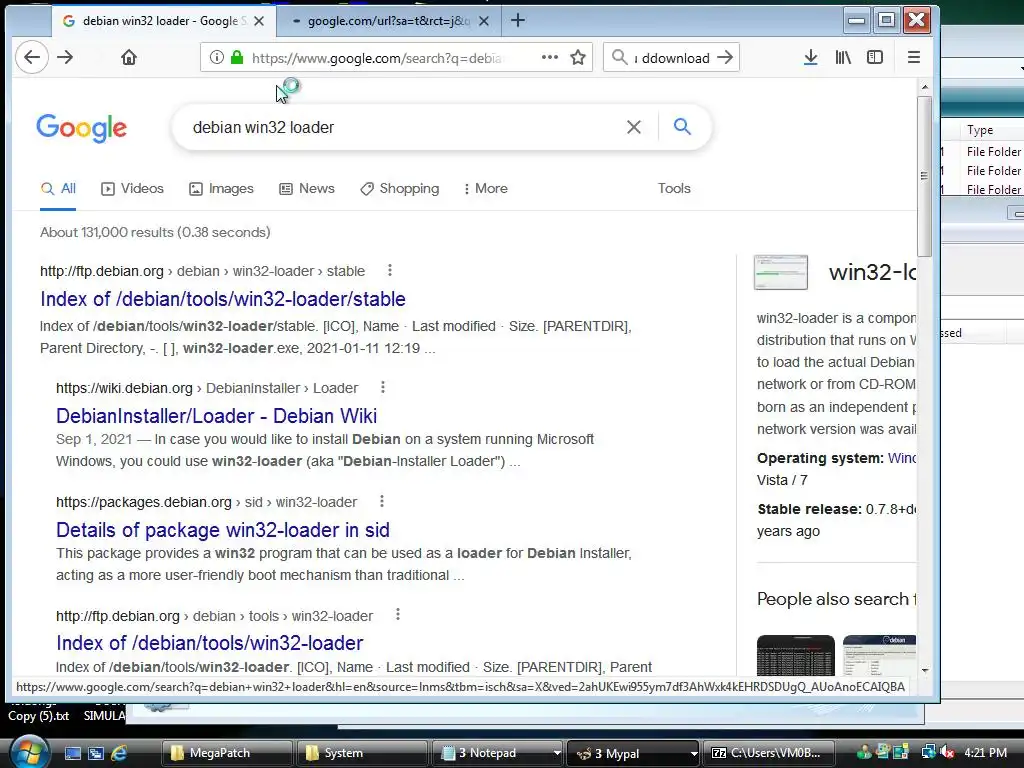Open Details of package win32-loader in sid
This screenshot has width=1024, height=768.
tap(223, 530)
